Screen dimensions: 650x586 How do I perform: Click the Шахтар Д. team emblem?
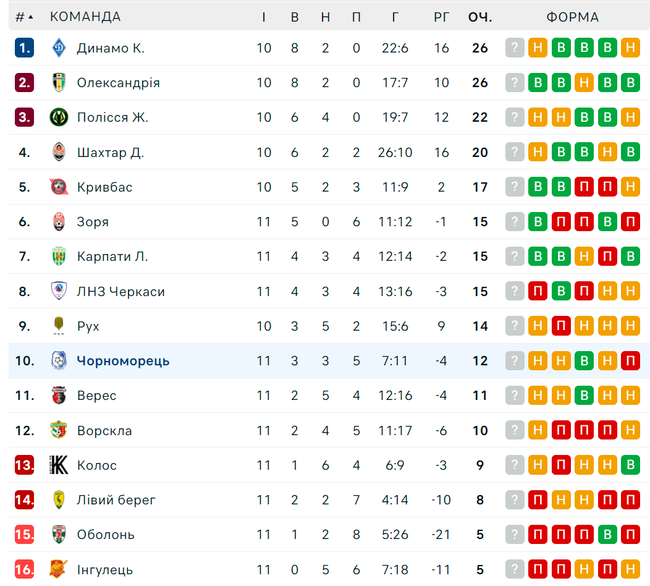59,152
